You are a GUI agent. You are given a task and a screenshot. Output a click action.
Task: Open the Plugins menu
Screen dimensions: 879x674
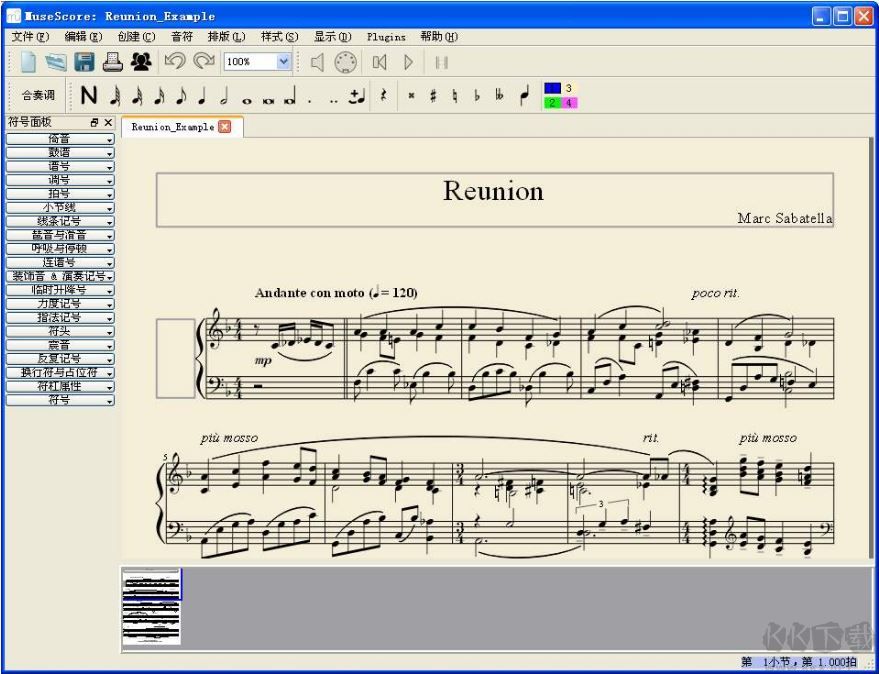pyautogui.click(x=386, y=37)
